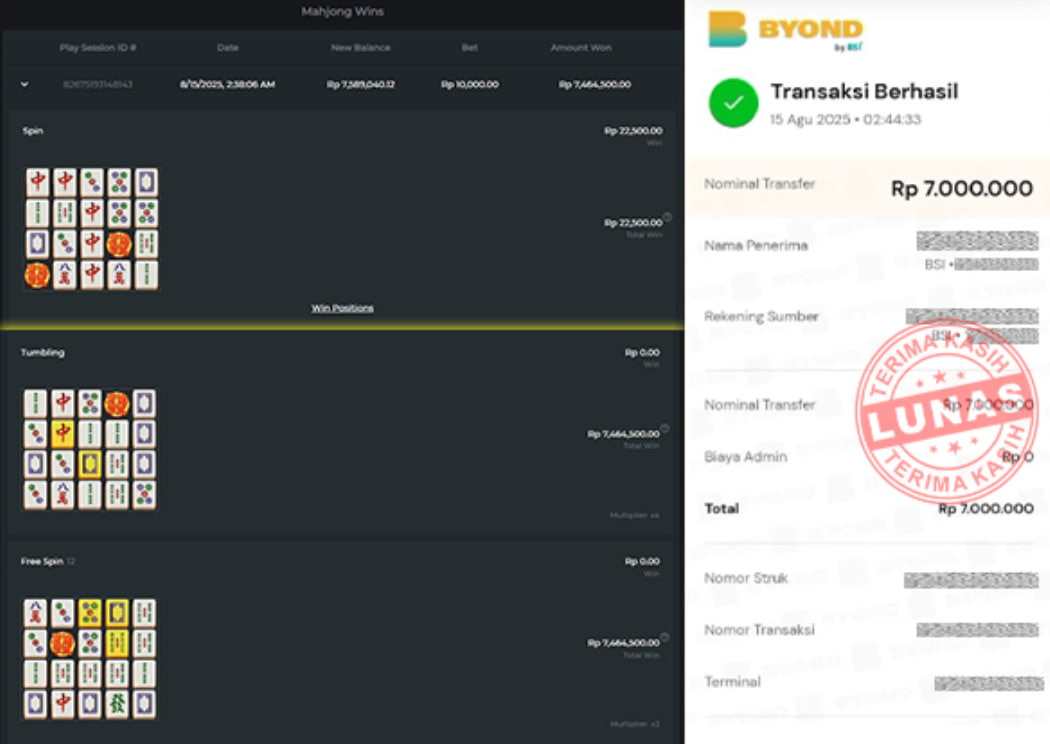Click highlighted red Zhong tile in Tumbling grid
Image resolution: width=1050 pixels, height=744 pixels.
(62, 433)
